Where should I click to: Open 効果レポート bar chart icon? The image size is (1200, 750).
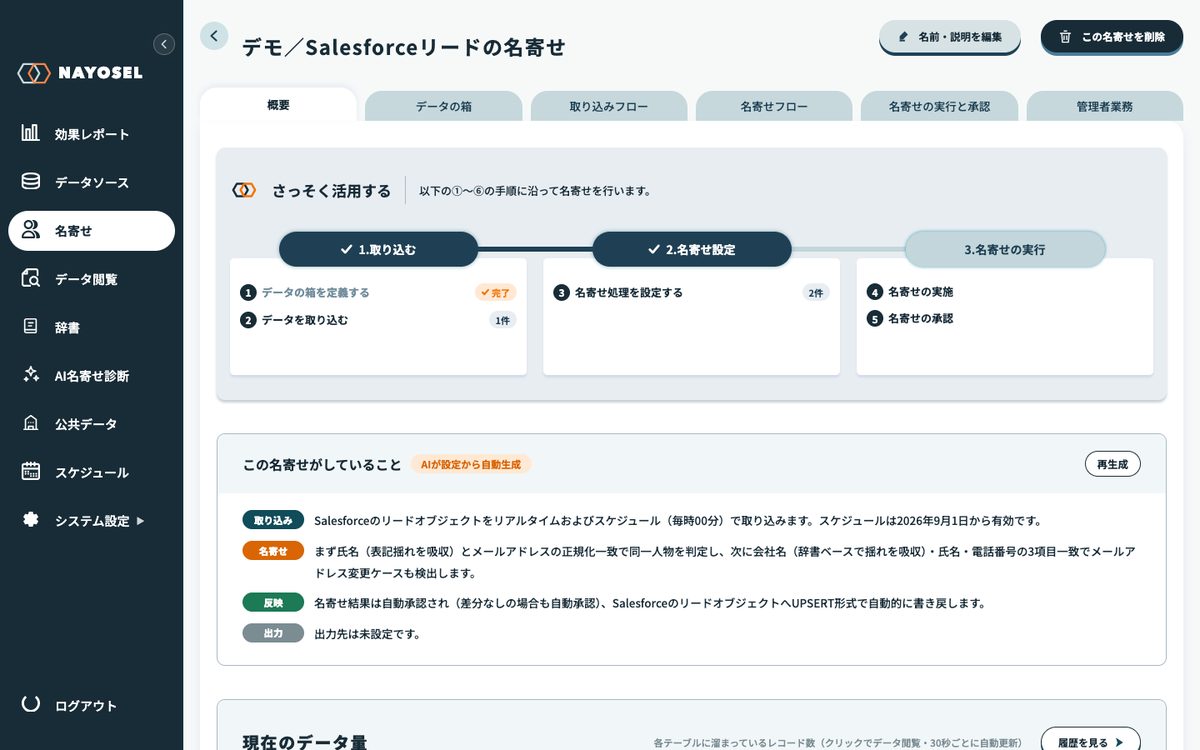click(31, 133)
